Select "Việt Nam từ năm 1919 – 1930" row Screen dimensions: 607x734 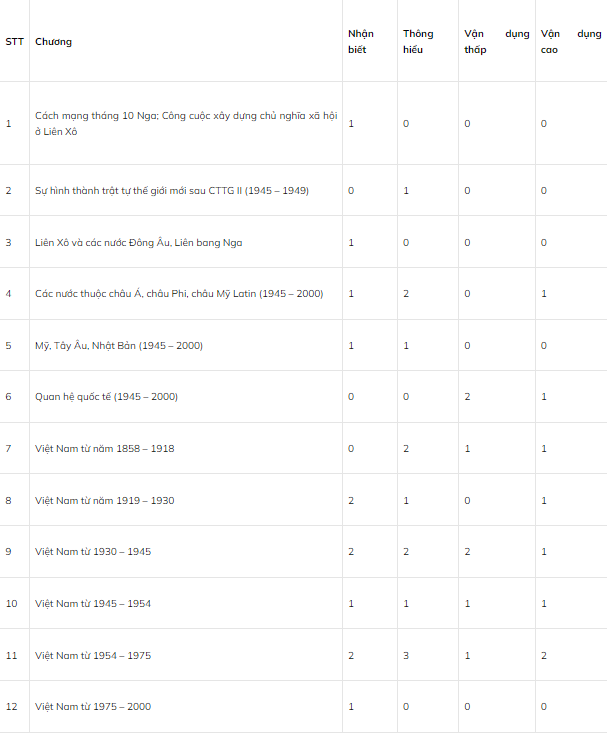tap(104, 500)
